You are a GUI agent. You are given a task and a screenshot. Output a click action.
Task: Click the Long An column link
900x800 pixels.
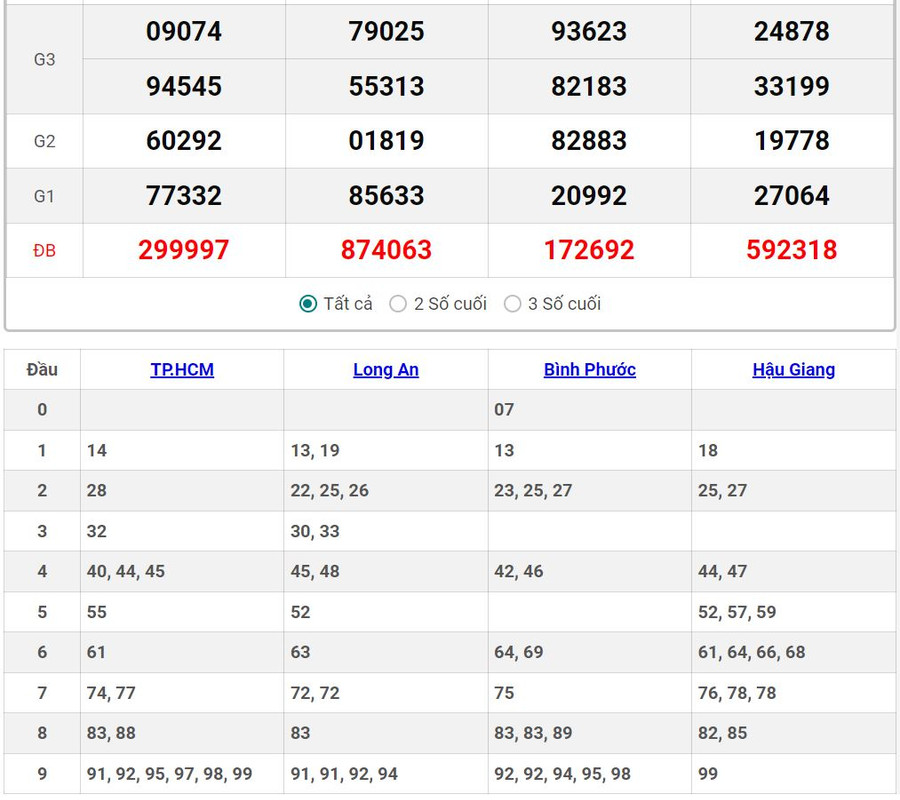tap(386, 370)
